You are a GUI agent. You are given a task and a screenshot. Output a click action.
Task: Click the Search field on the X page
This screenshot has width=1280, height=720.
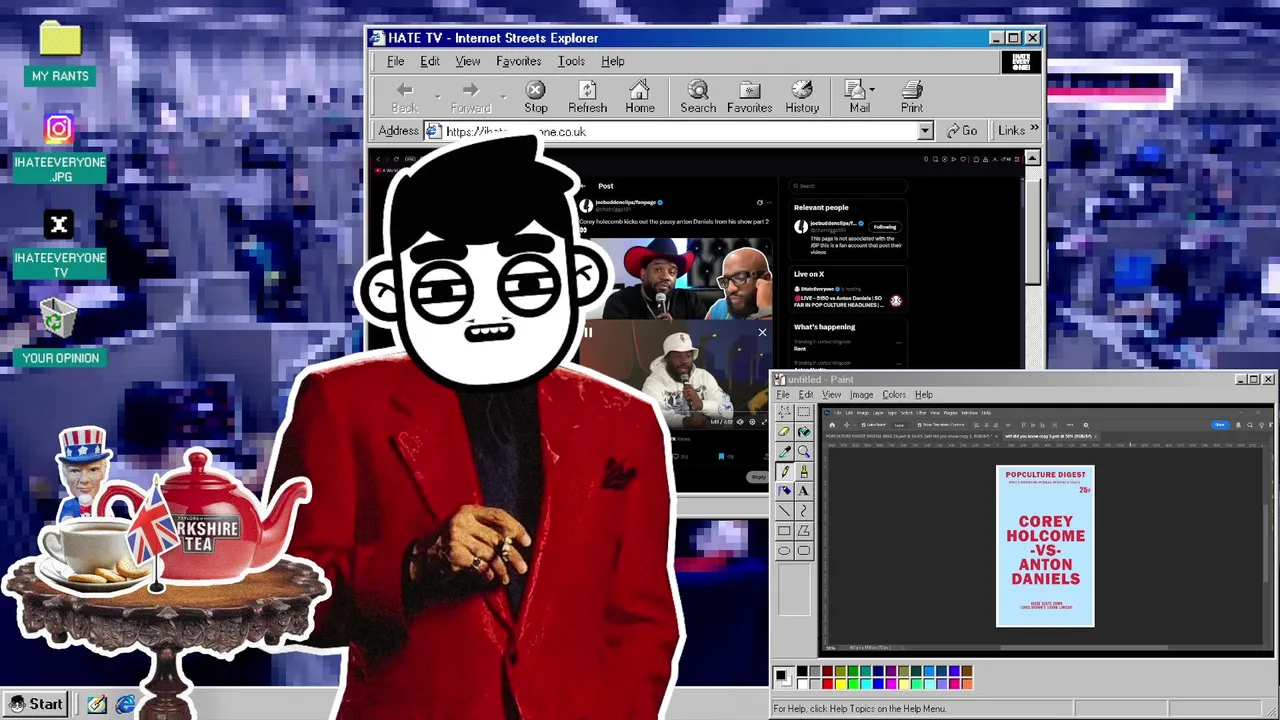848,185
